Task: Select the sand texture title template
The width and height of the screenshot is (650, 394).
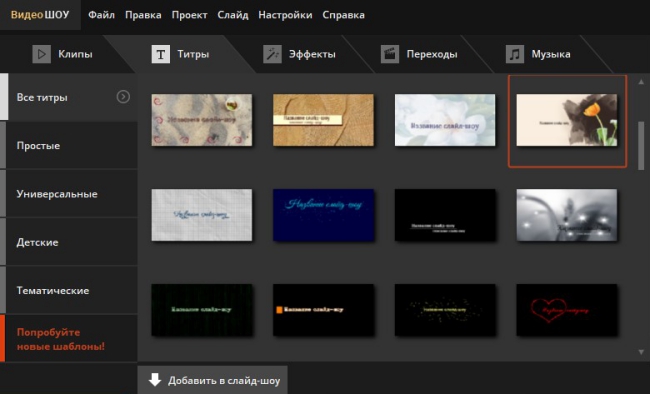Action: [201, 120]
